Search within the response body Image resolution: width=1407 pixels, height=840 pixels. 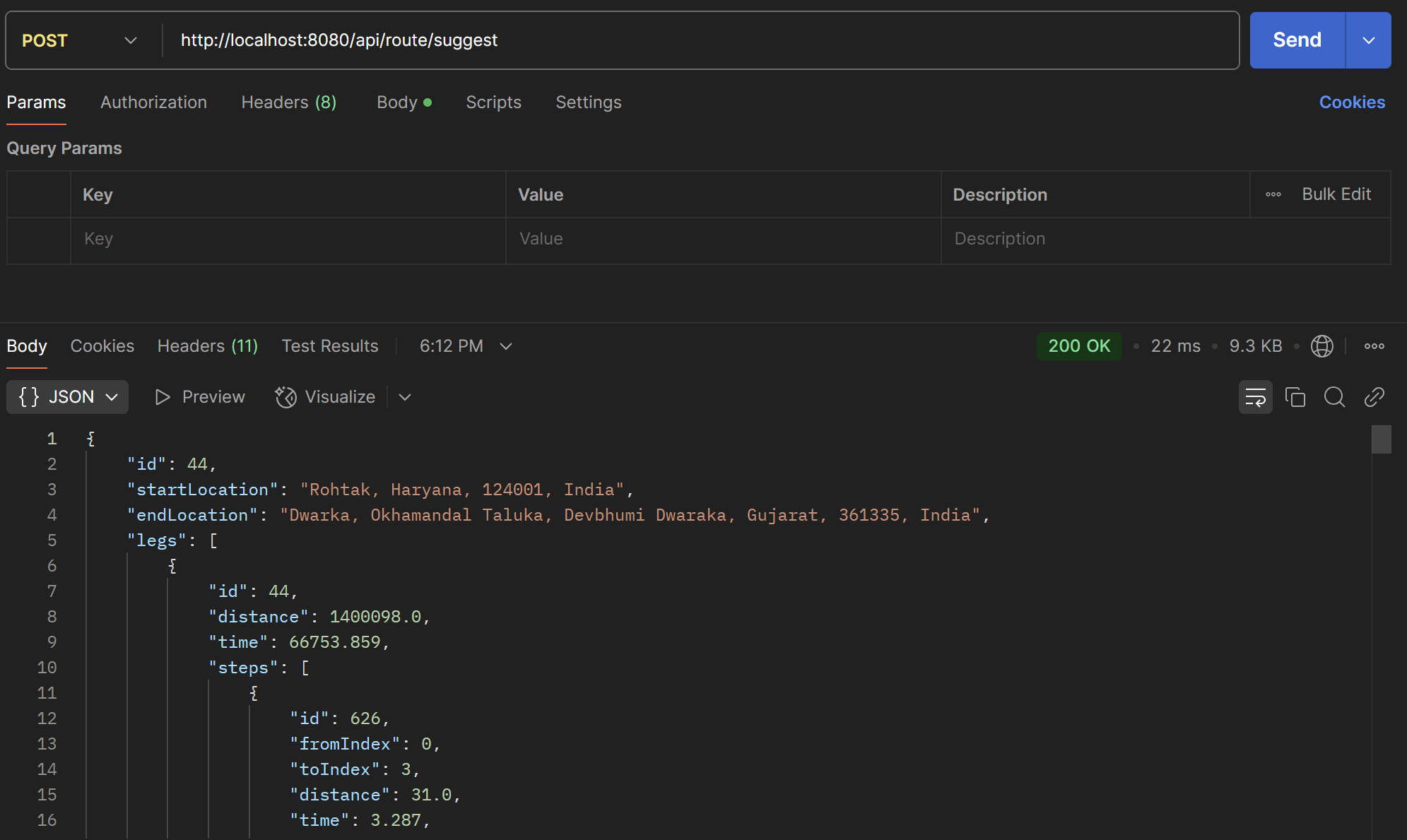1334,397
